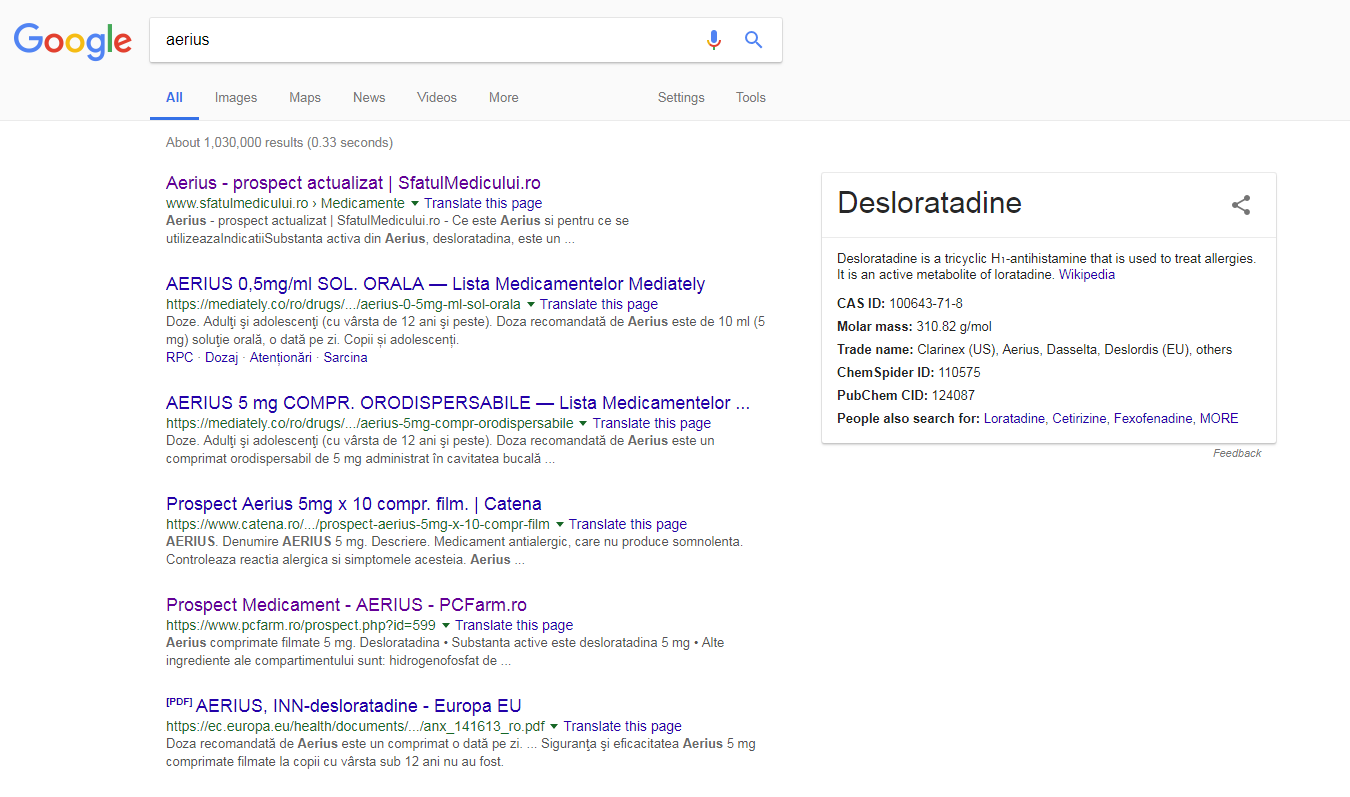Click the About 1,030,000 results text
The height and width of the screenshot is (797, 1350).
click(x=279, y=142)
